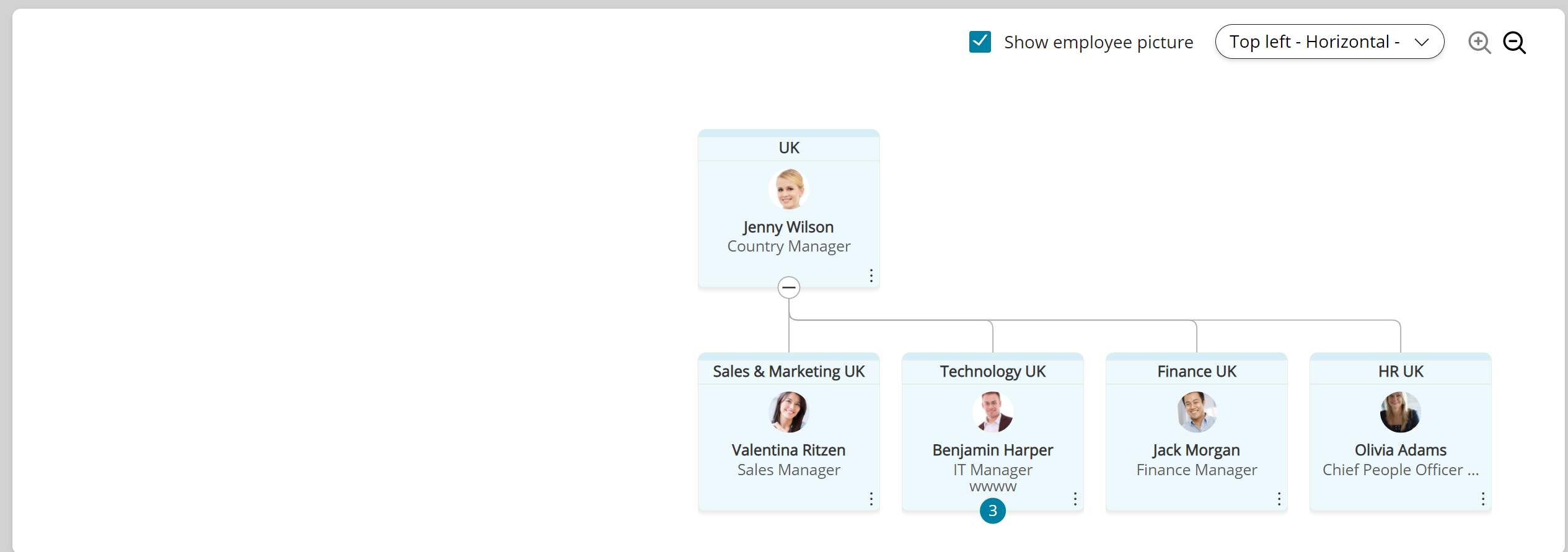Open the Top left - Horizontal layout dropdown

(1329, 42)
